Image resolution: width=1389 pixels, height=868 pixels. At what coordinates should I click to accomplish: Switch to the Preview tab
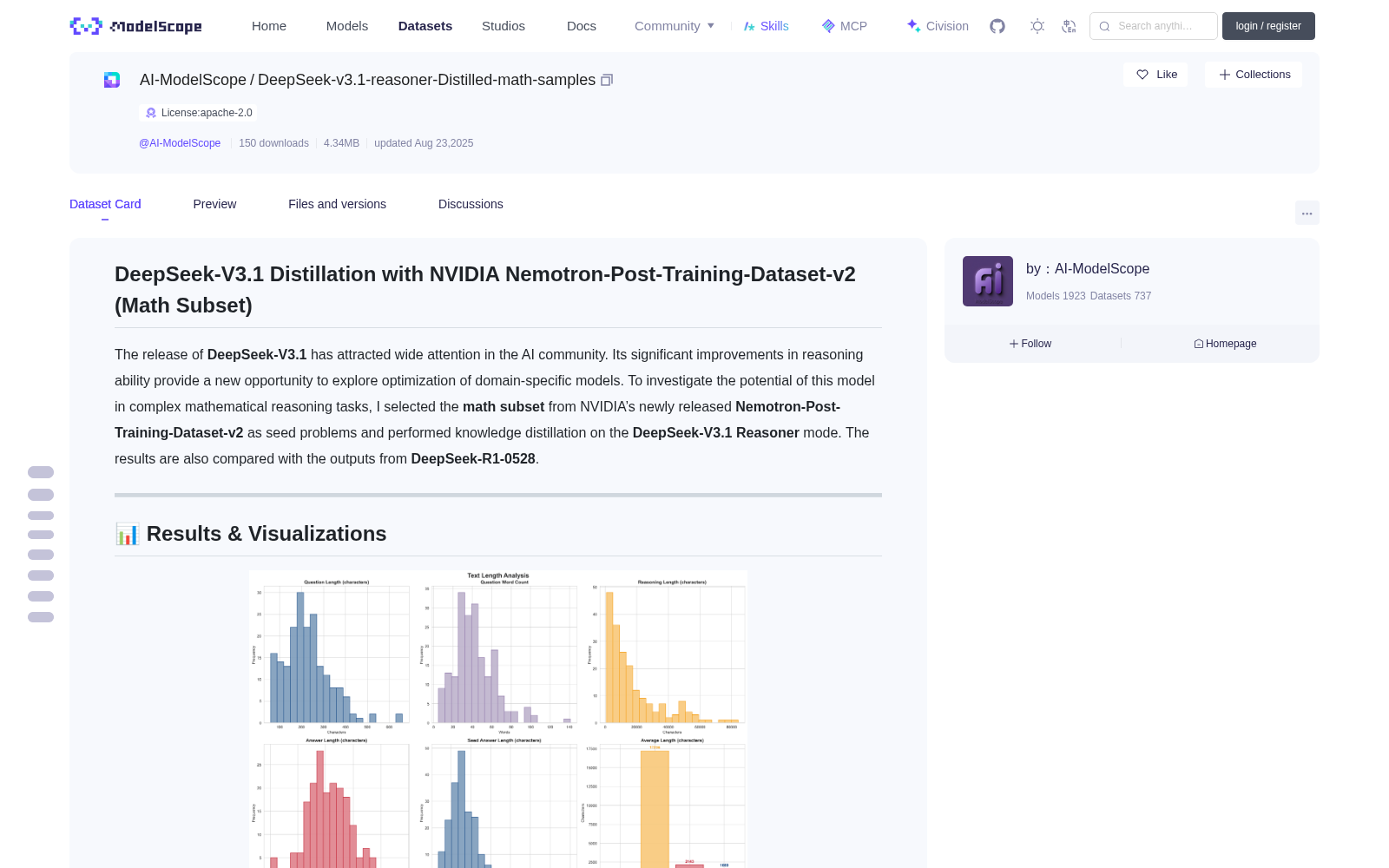coord(214,204)
